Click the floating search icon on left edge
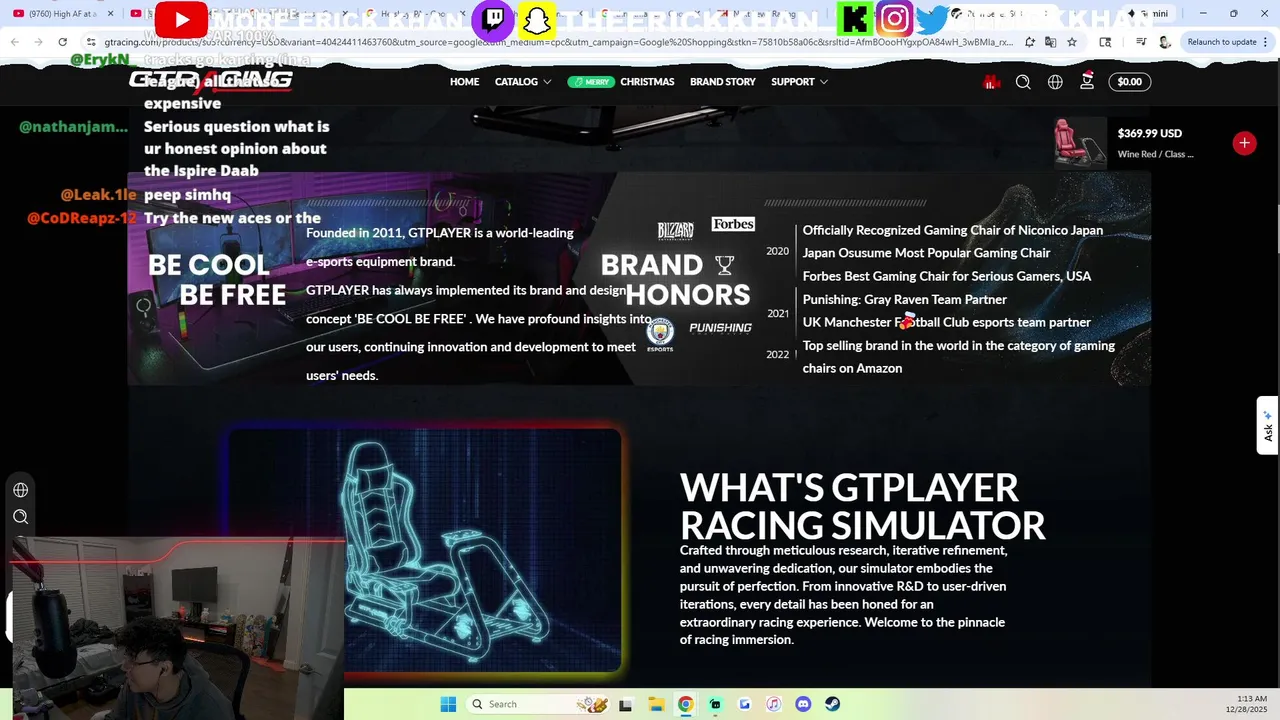The width and height of the screenshot is (1280, 720). coord(20,517)
